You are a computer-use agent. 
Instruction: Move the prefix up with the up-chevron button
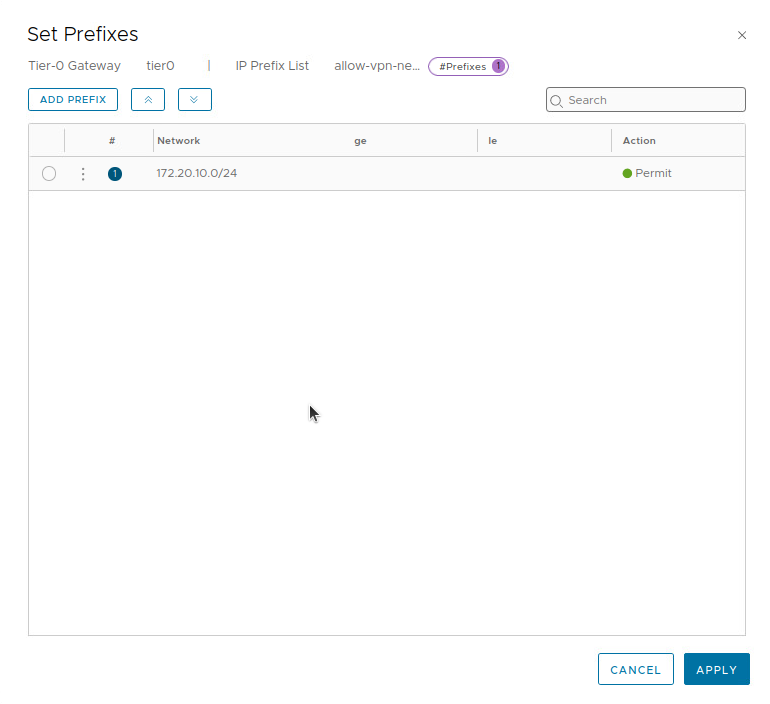(148, 100)
